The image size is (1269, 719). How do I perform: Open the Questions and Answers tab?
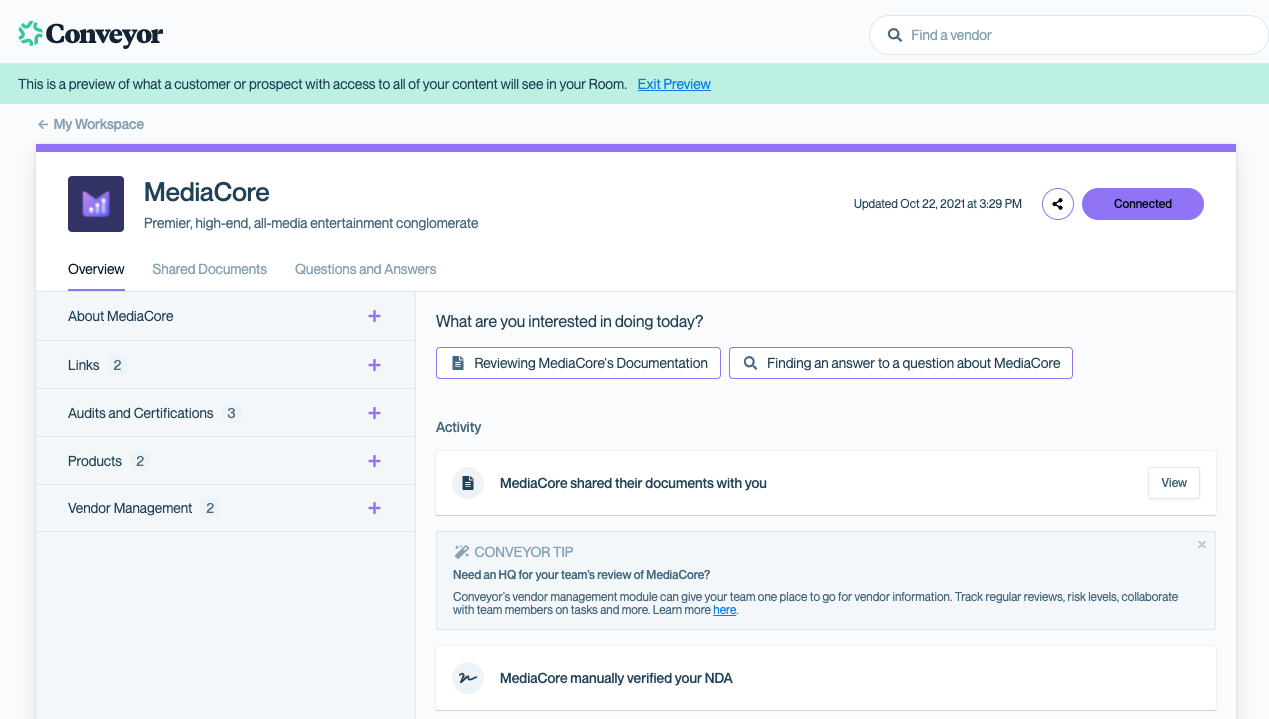click(365, 269)
